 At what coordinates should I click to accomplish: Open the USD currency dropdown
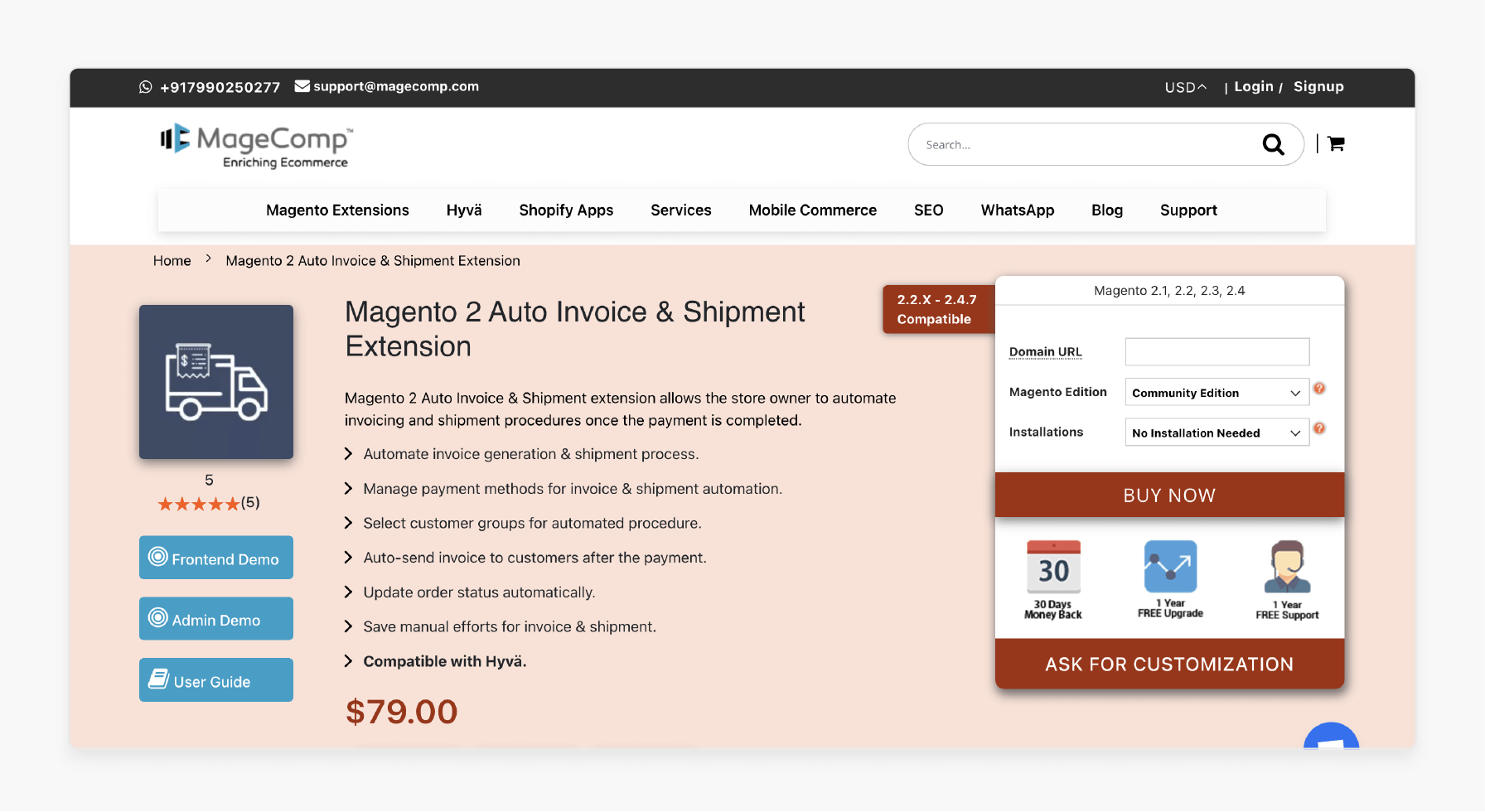click(x=1185, y=87)
